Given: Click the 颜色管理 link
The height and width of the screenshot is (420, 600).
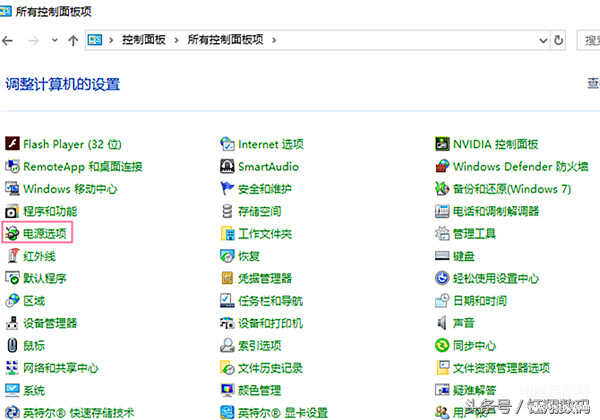Looking at the screenshot, I should [259, 390].
